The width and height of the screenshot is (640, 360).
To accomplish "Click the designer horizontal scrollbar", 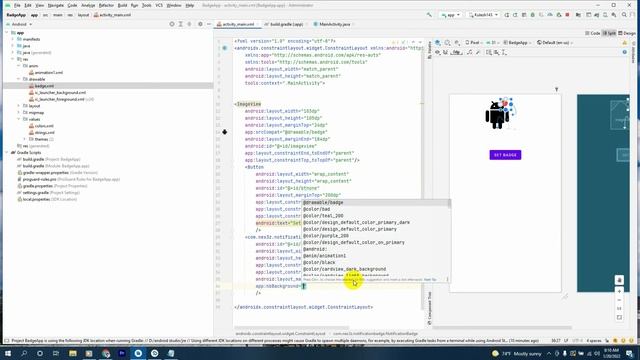I will pyautogui.click(x=502, y=327).
